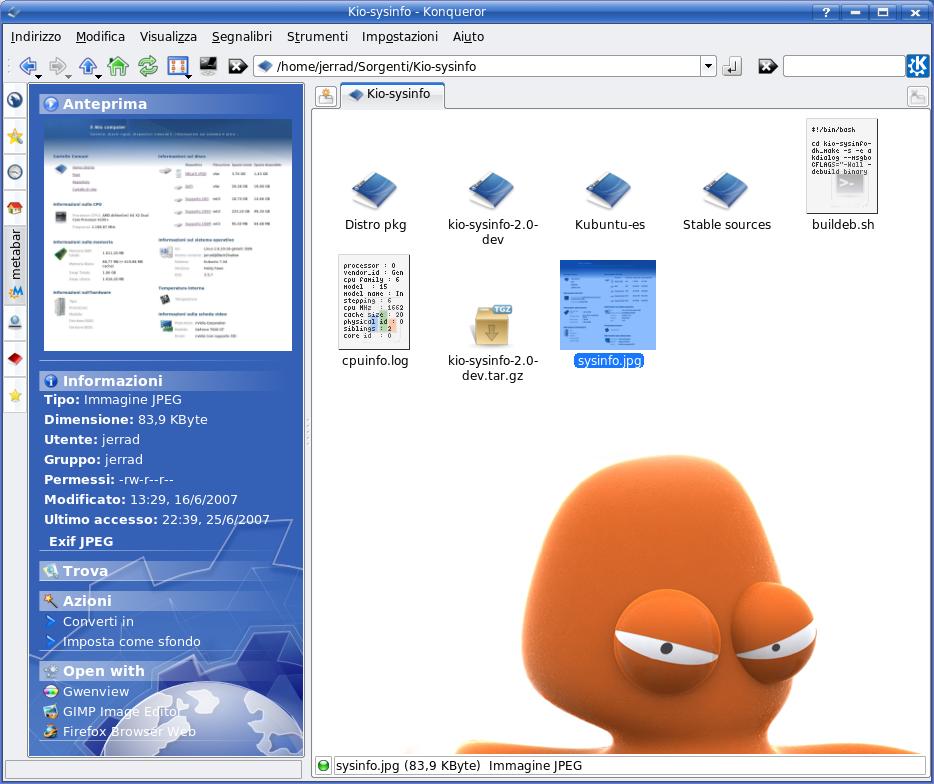Open the Segnalibri menu
The image size is (934, 784).
(x=242, y=37)
